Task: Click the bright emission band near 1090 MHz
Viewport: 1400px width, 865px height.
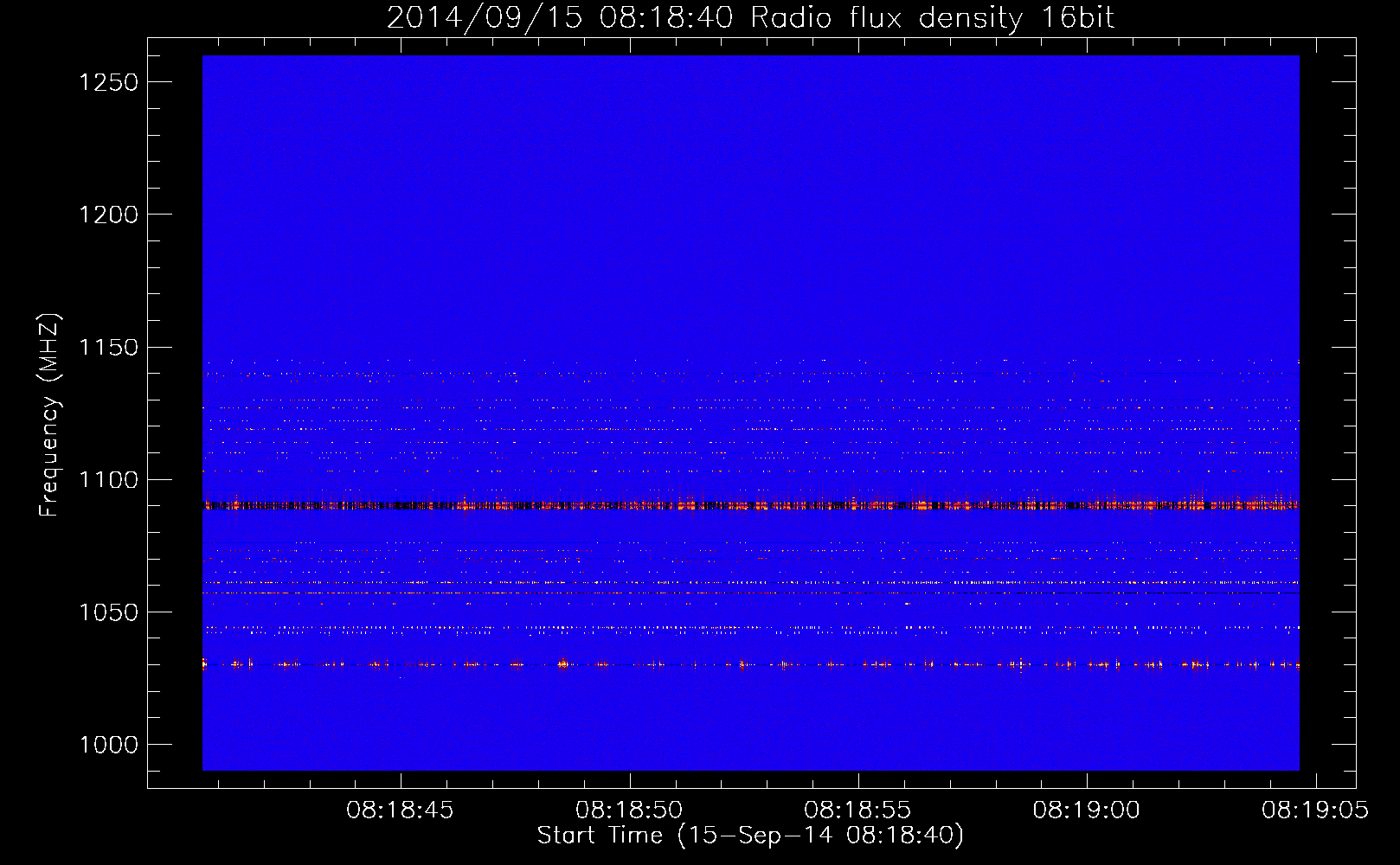Action: click(x=751, y=505)
